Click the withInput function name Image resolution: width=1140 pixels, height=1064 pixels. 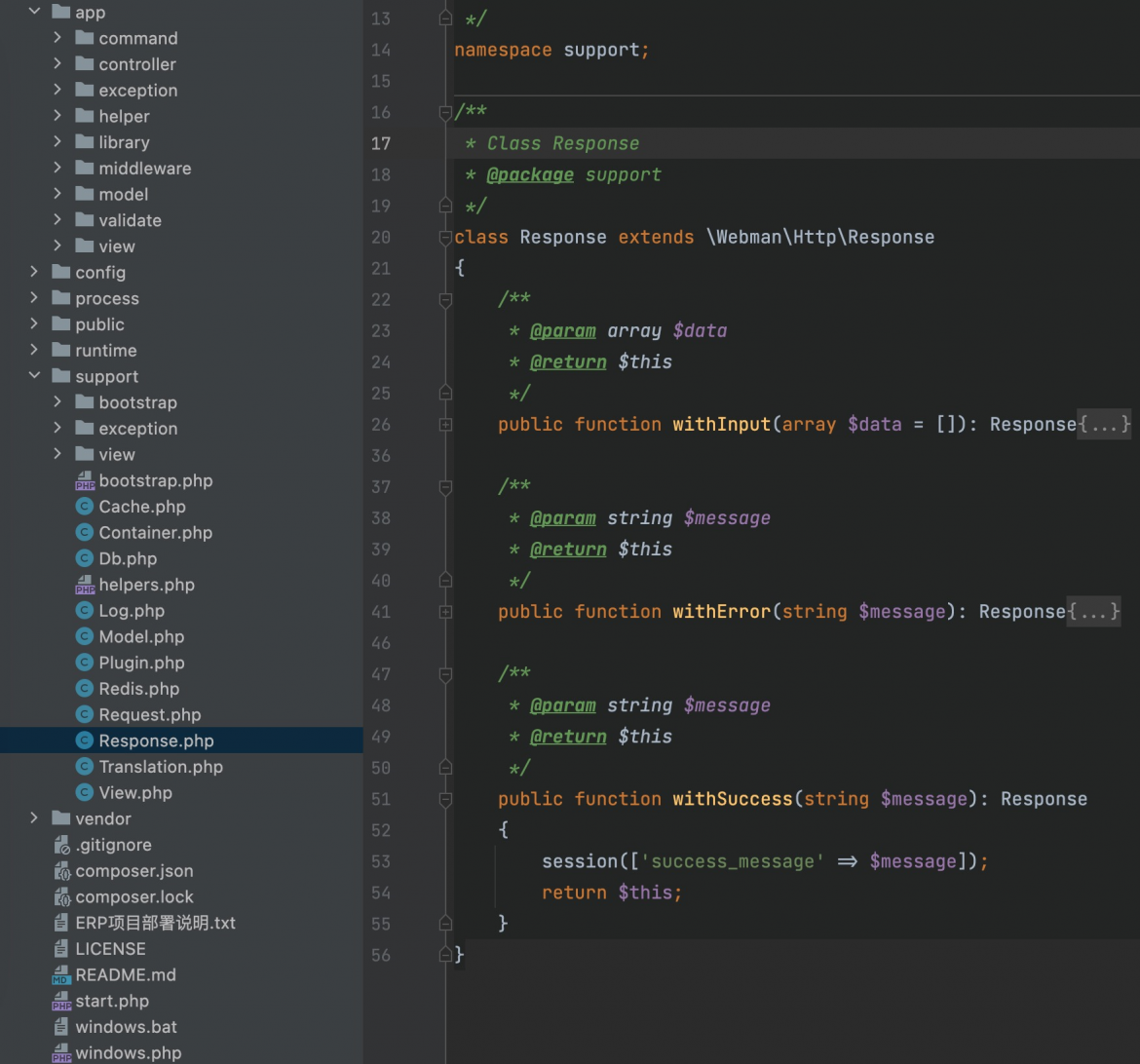pyautogui.click(x=722, y=424)
